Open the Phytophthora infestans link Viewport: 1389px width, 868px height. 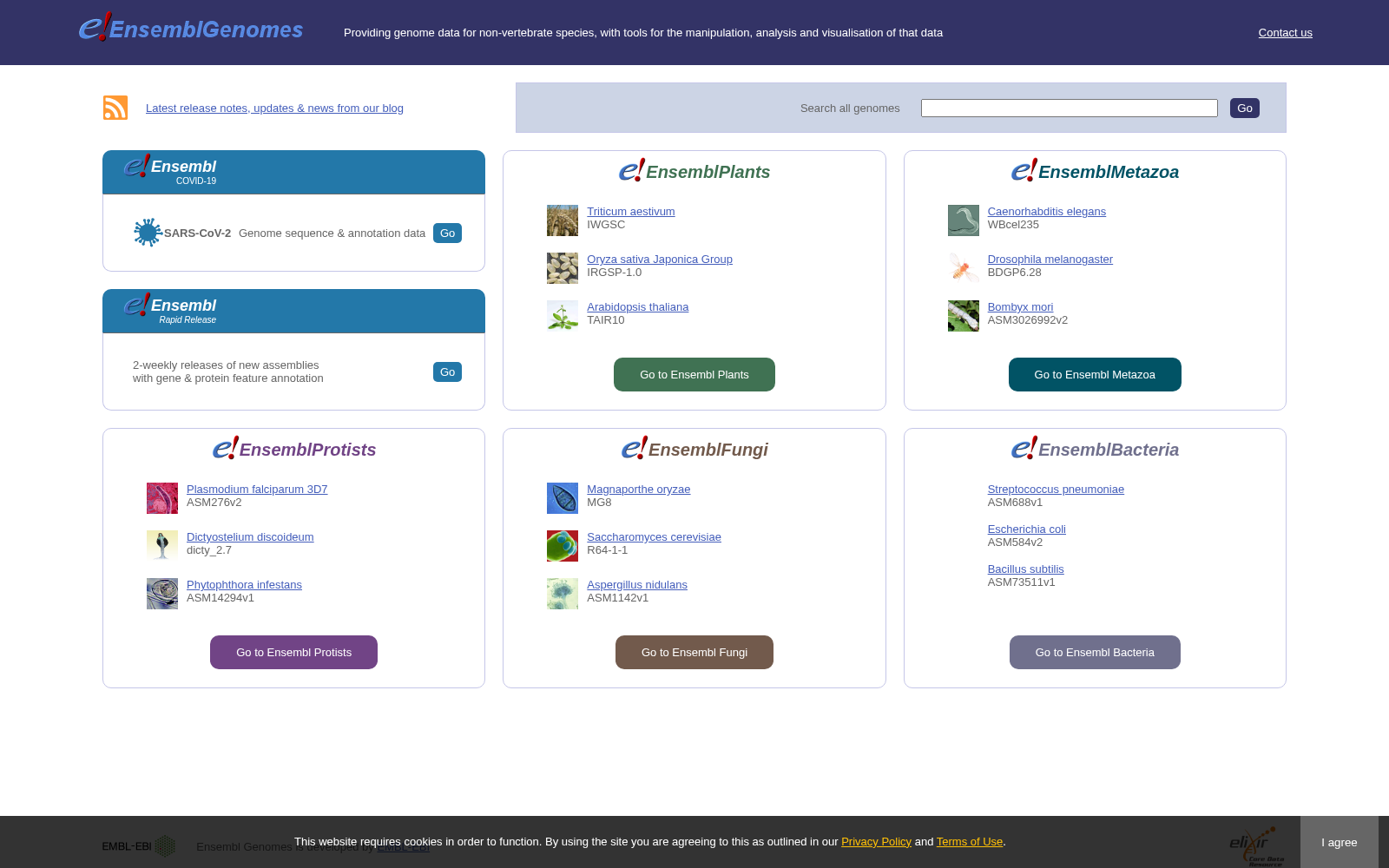pyautogui.click(x=245, y=584)
